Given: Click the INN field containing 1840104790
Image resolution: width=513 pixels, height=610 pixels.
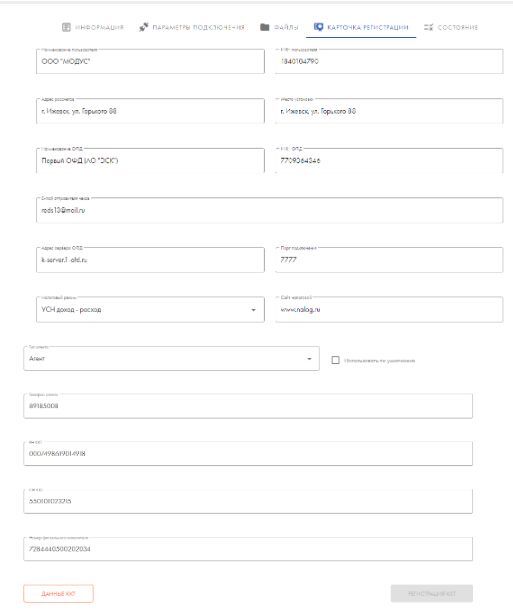Looking at the screenshot, I should [x=389, y=61].
